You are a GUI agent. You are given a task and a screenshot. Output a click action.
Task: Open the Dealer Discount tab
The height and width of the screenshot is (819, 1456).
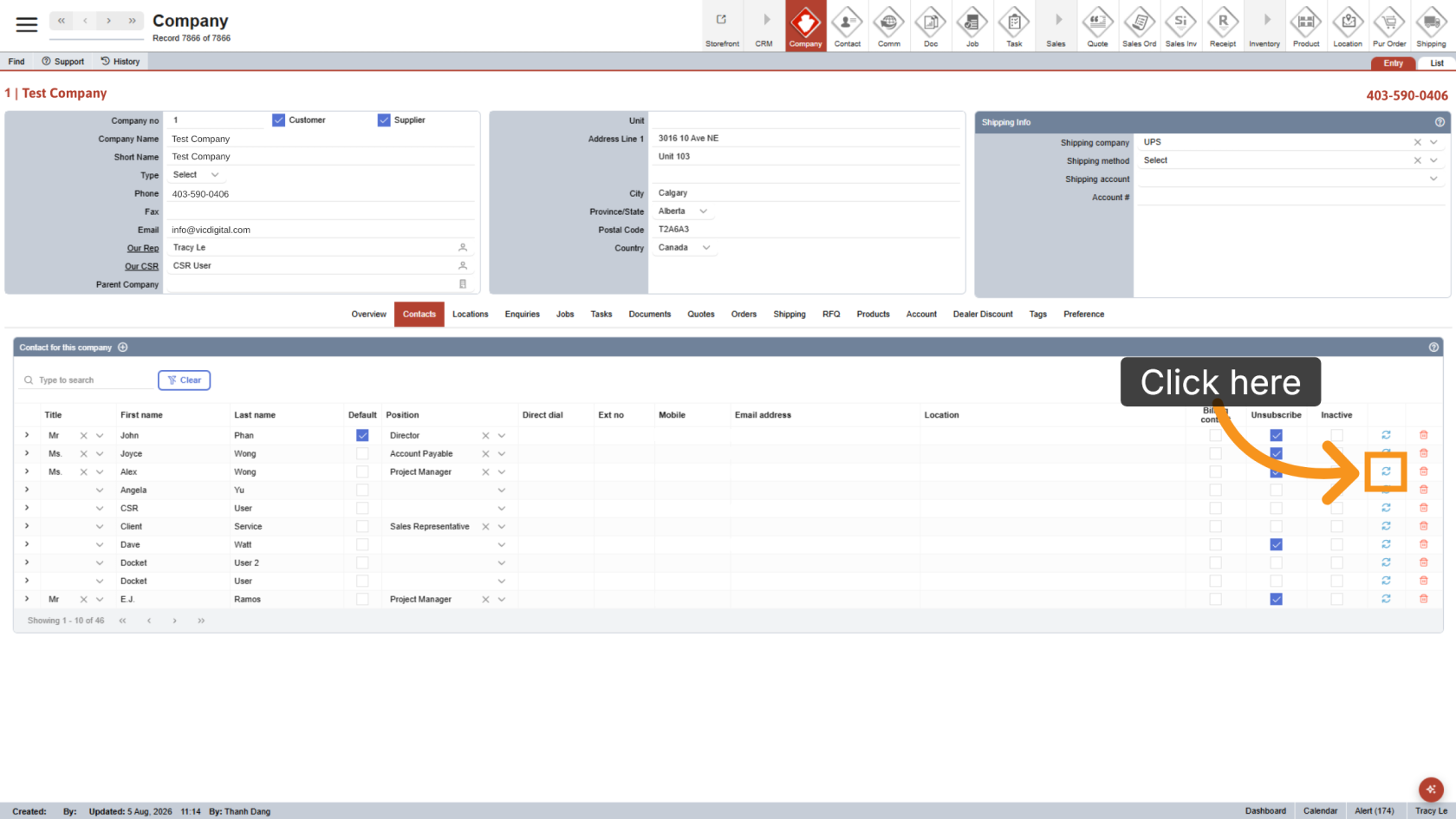point(983,315)
